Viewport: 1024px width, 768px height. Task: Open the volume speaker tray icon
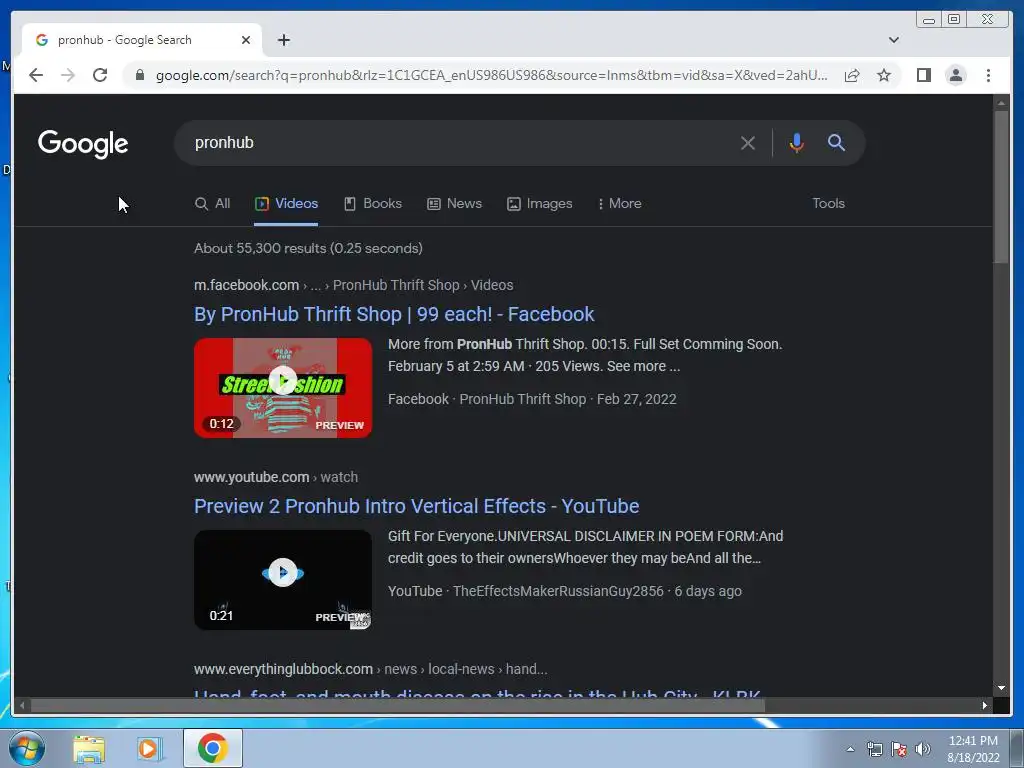pyautogui.click(x=922, y=749)
